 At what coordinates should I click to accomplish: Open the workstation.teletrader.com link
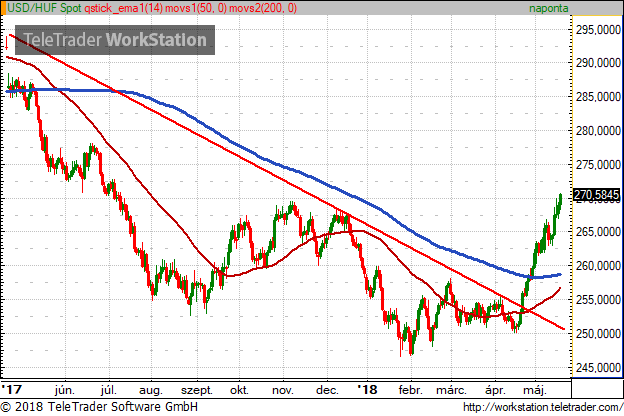coord(543,407)
